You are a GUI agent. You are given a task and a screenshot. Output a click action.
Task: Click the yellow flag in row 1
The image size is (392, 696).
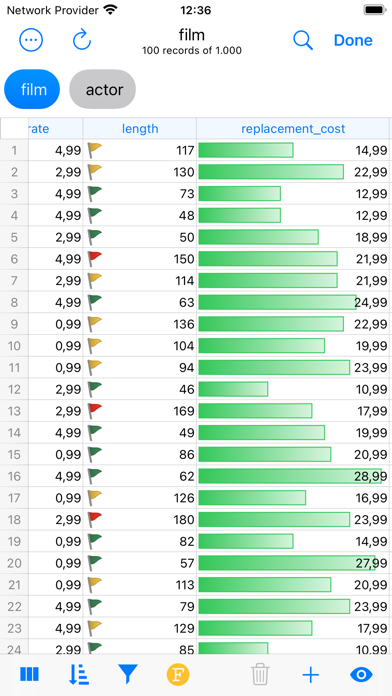point(95,150)
